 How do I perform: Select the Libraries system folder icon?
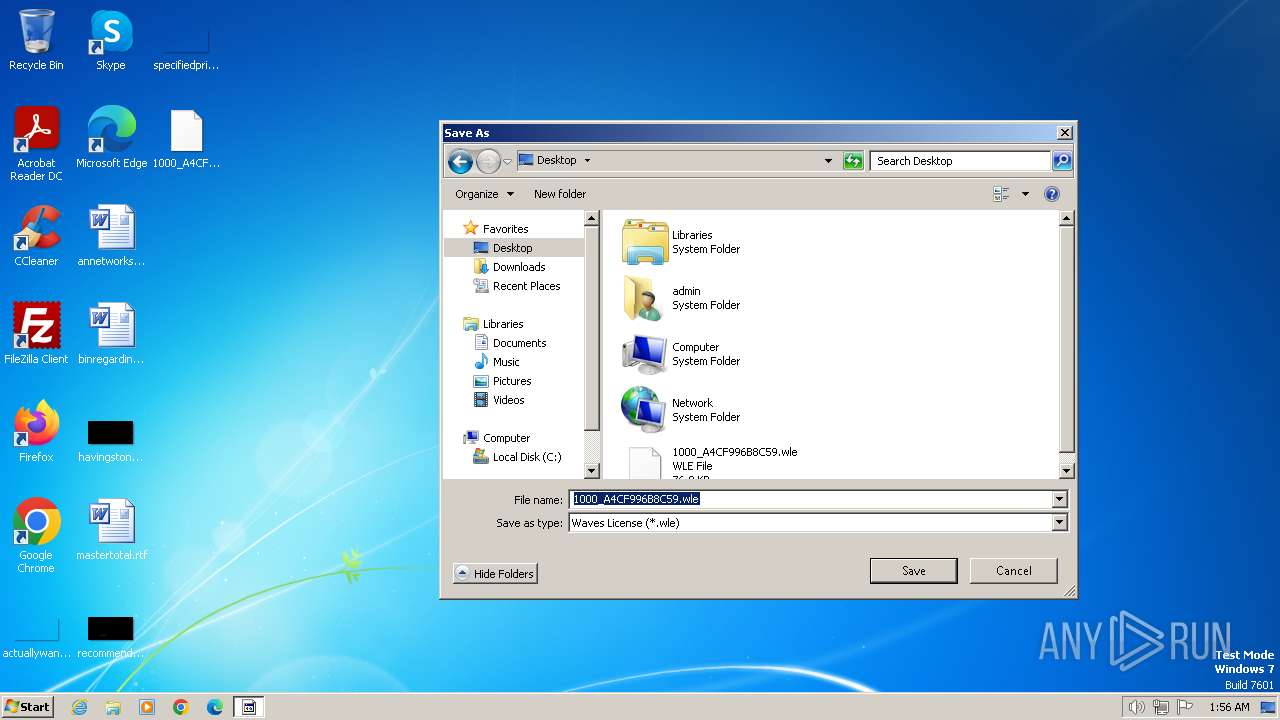pos(645,242)
